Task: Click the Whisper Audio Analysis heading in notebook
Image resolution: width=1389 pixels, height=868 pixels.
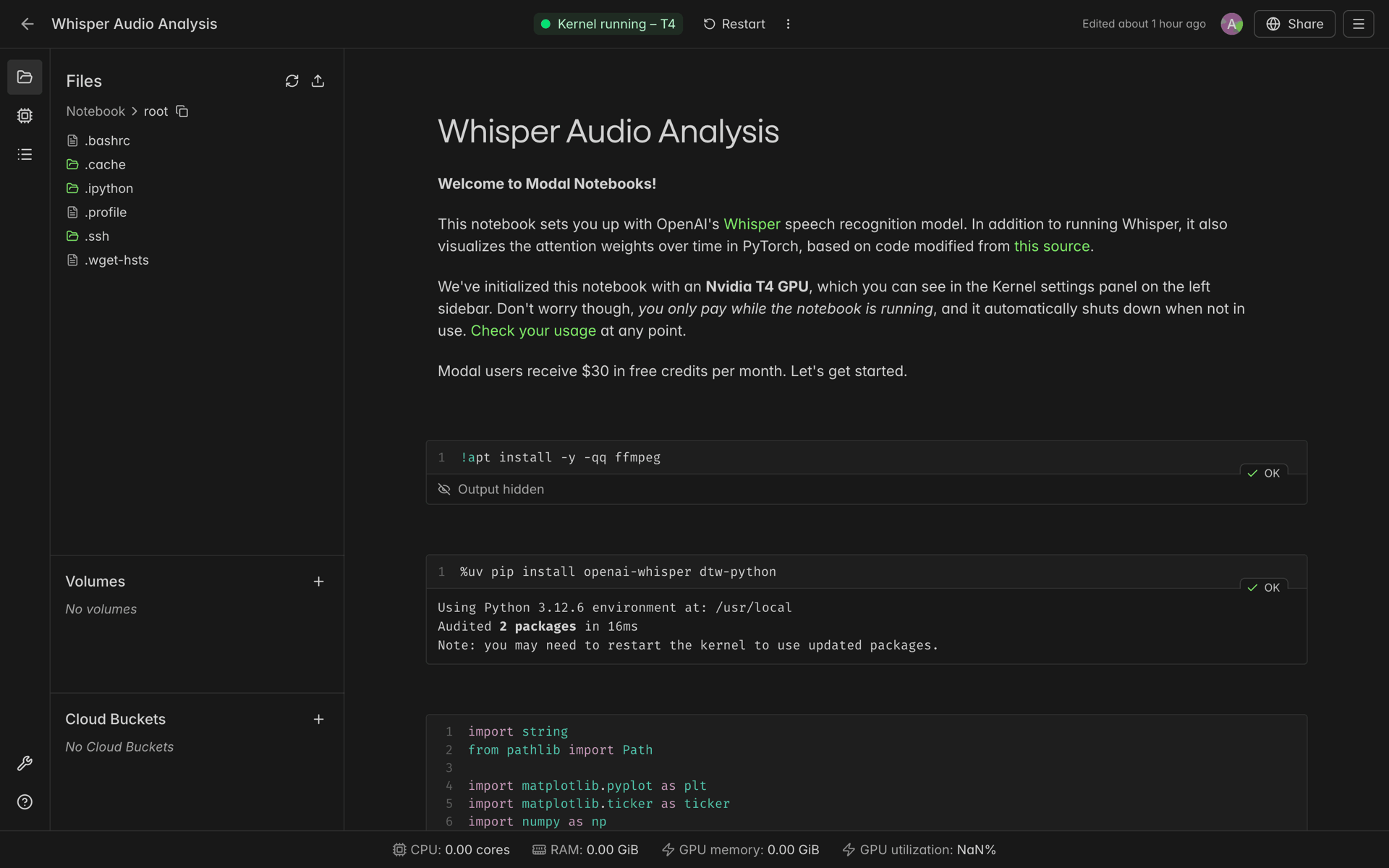Action: coord(608,132)
